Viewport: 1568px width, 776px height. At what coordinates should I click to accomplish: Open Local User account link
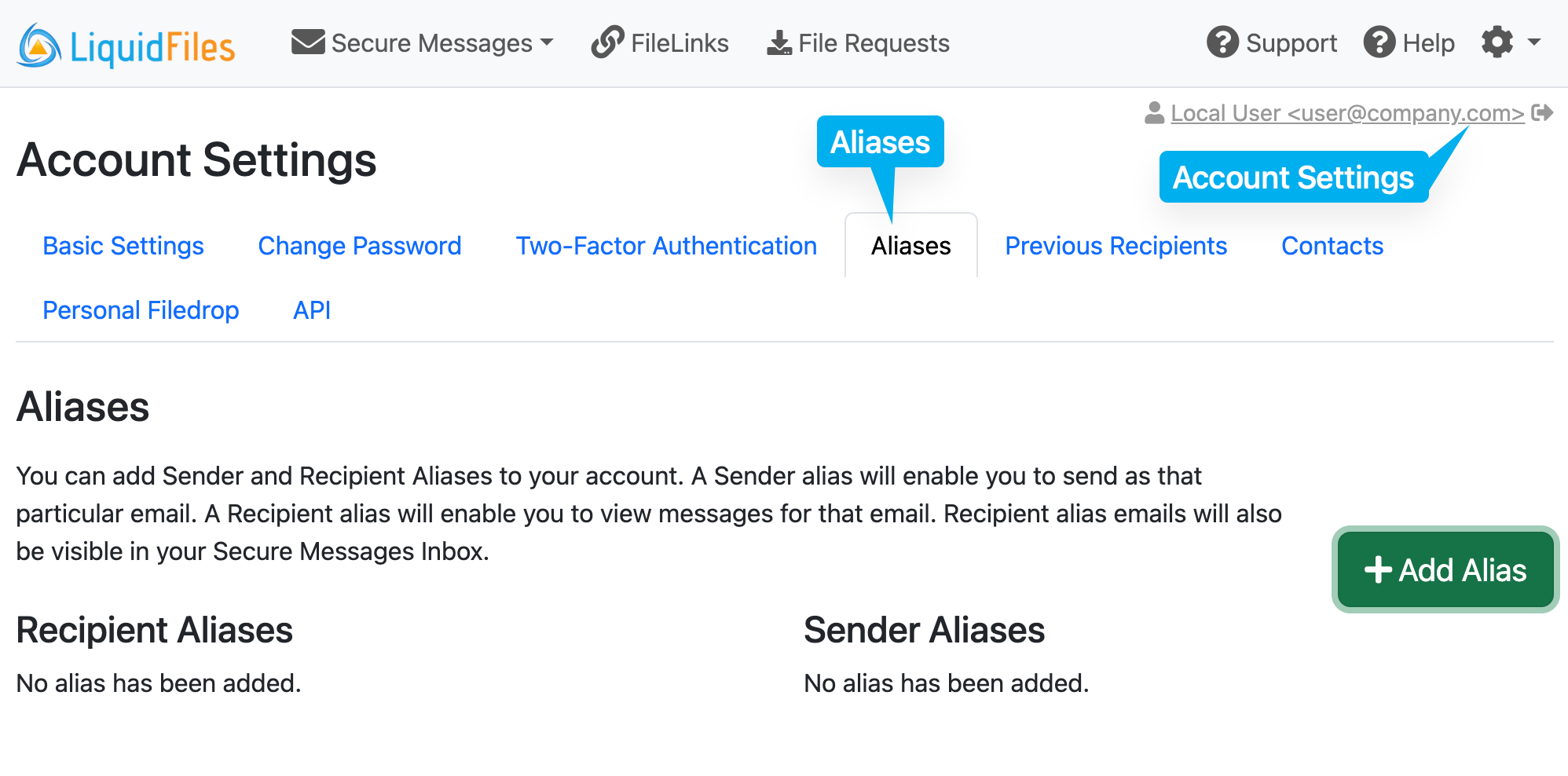[x=1345, y=112]
